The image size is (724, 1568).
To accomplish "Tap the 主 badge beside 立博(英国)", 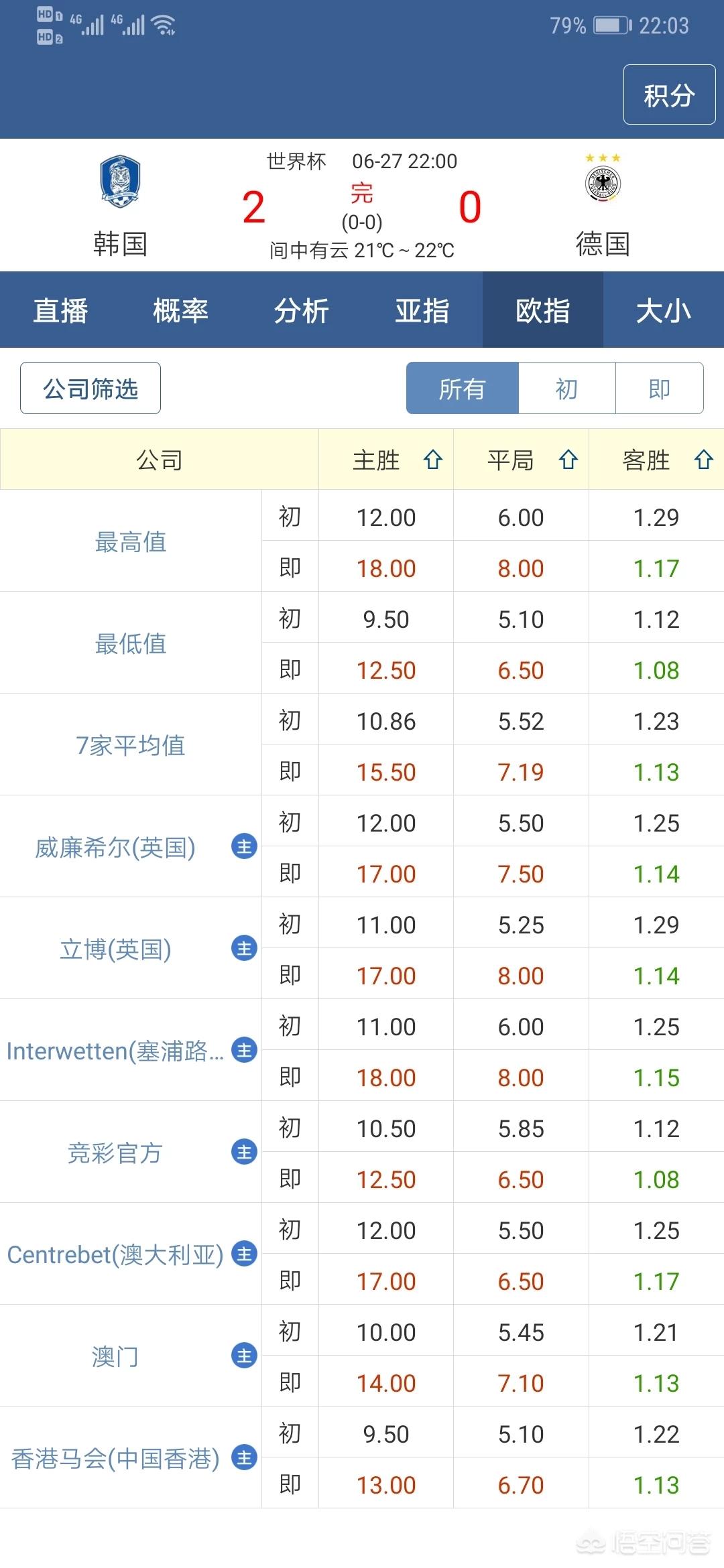I will [x=244, y=949].
